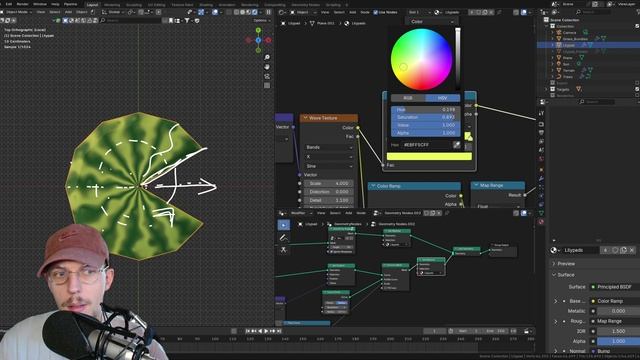This screenshot has height=360, width=640.
Task: Select the annotate pencil tool in geometry node editor
Action: (283, 238)
